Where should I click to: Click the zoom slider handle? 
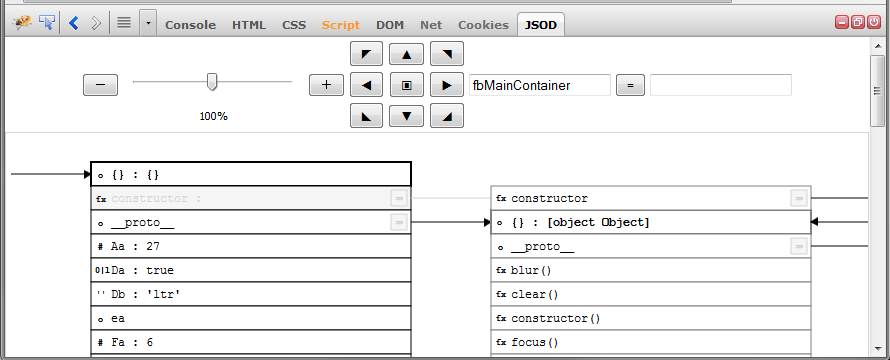tap(212, 82)
